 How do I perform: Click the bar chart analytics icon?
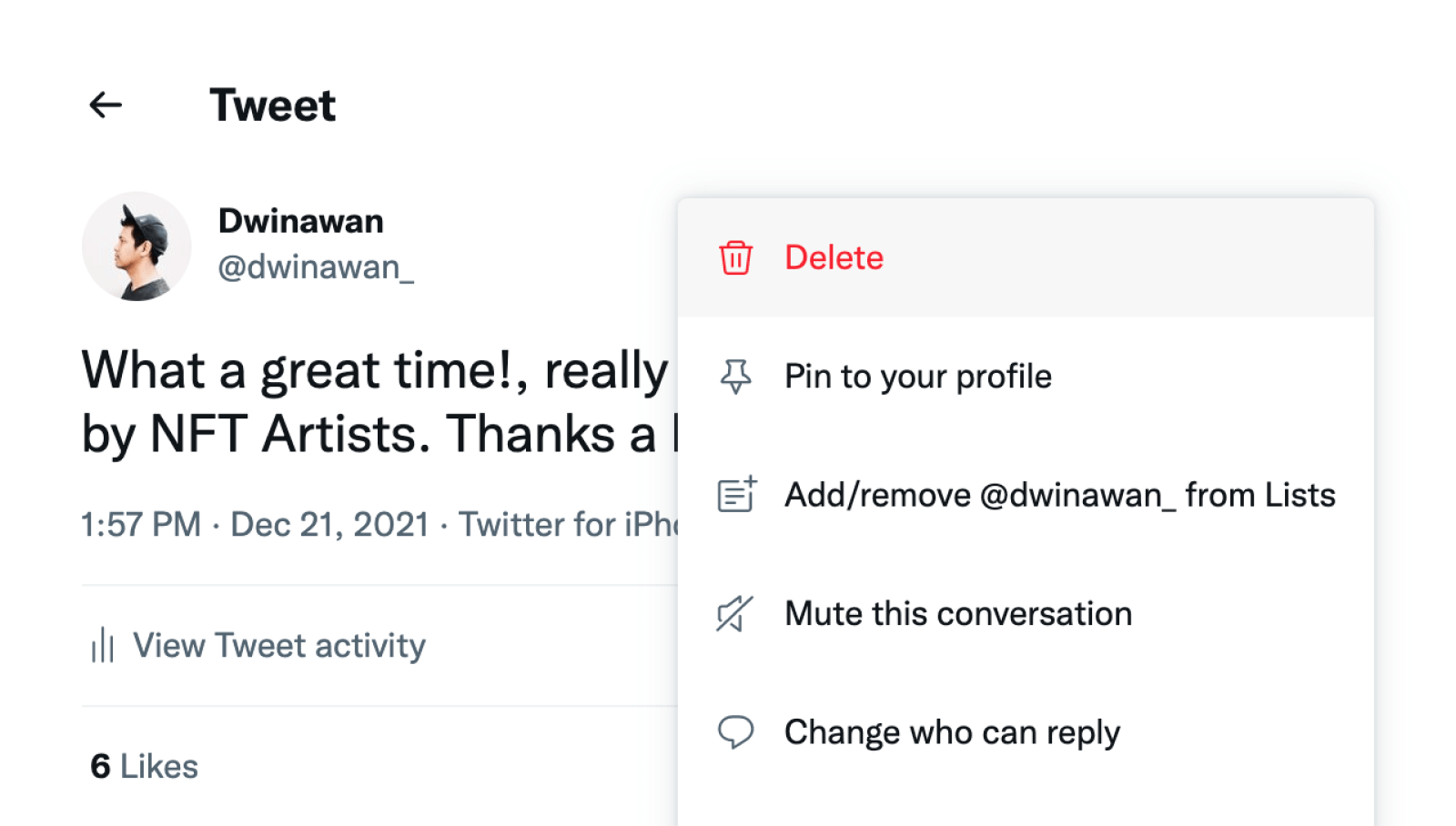click(x=102, y=646)
